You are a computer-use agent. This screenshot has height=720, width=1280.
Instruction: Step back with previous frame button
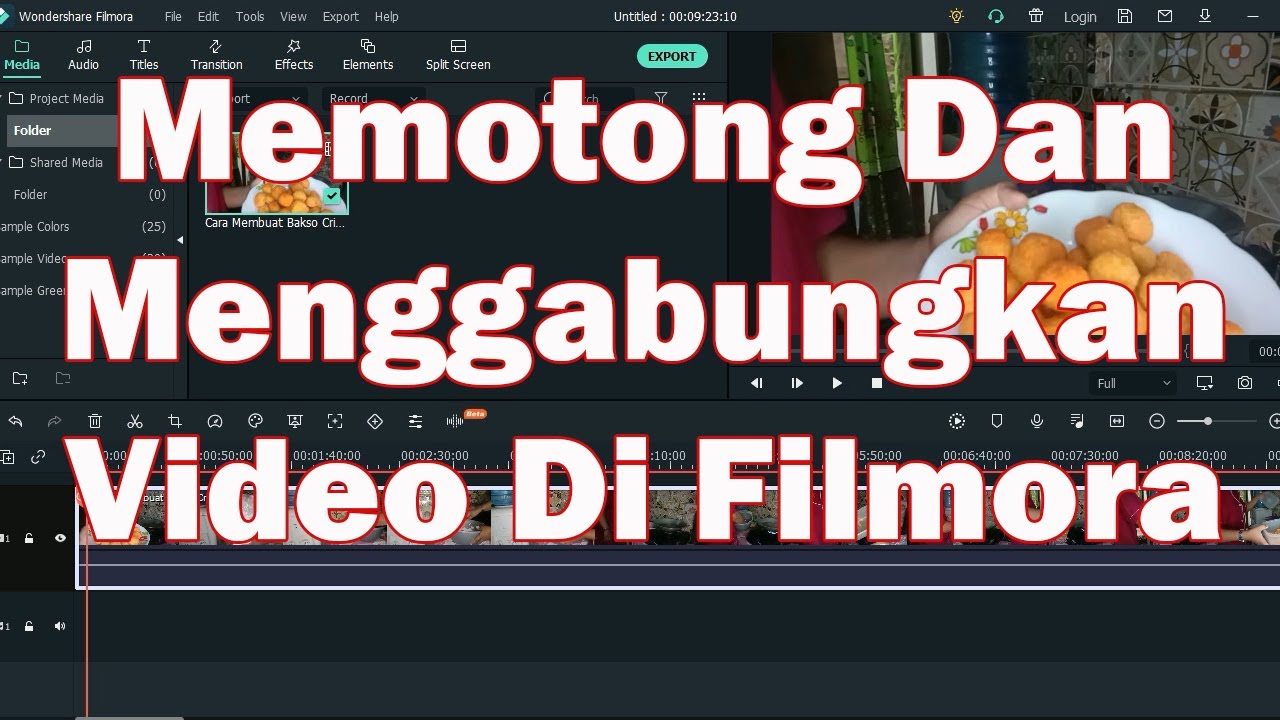[757, 383]
